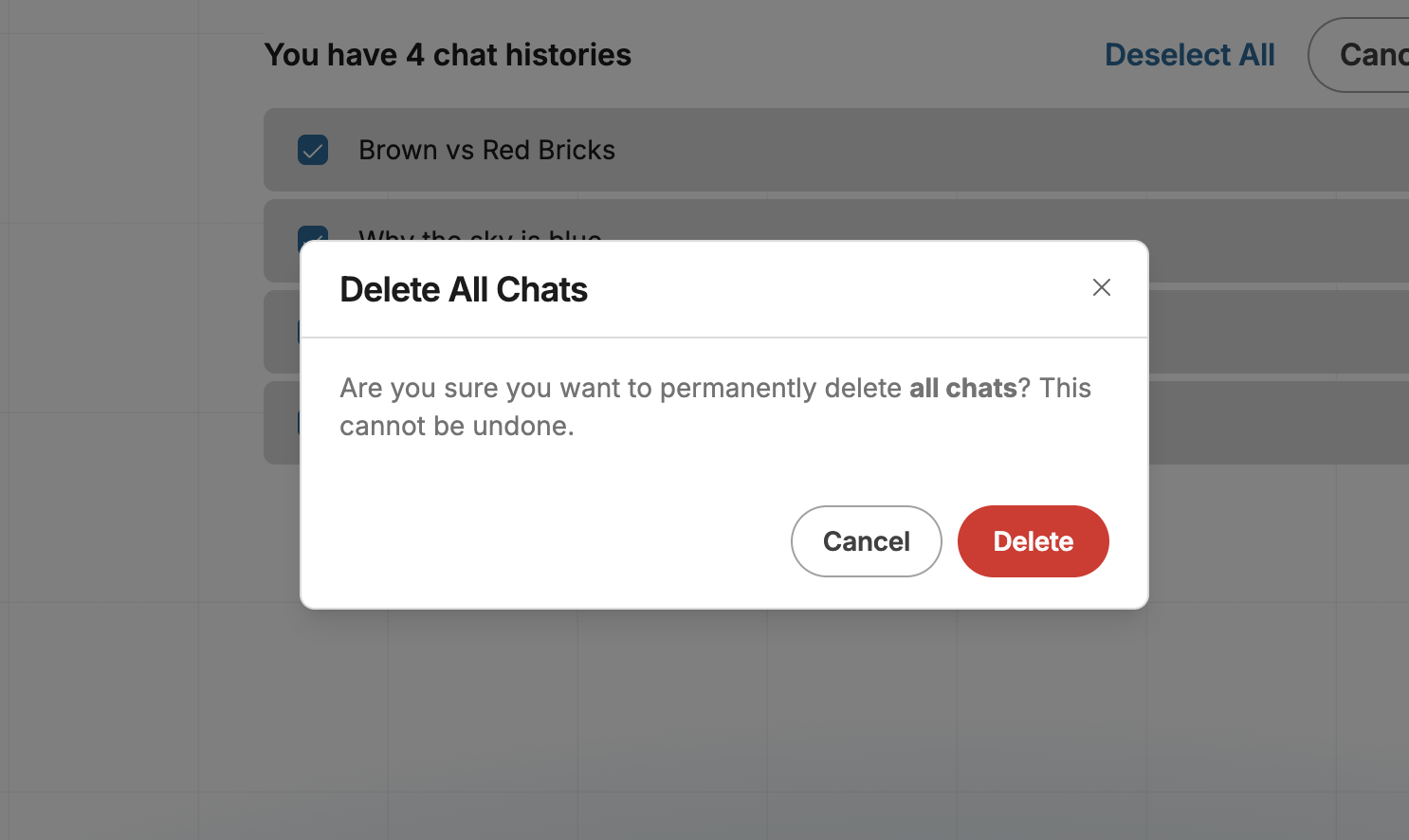Image resolution: width=1409 pixels, height=840 pixels.
Task: Click empty space right of Brown vs Red Bricks
Action: click(x=948, y=150)
